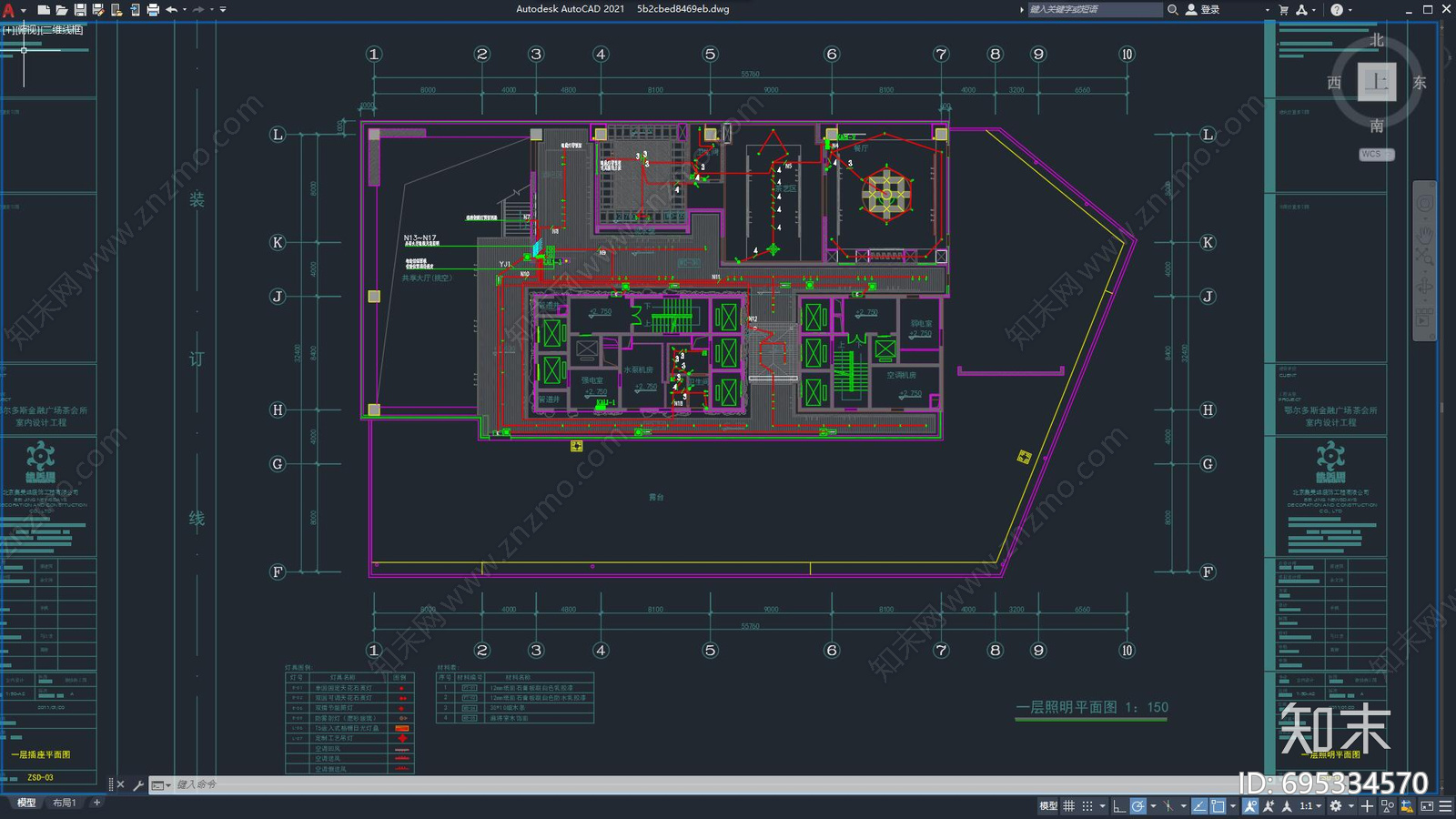Open the 1:1 annotation scale dropdown
Image resolution: width=1456 pixels, height=819 pixels.
(x=1311, y=806)
